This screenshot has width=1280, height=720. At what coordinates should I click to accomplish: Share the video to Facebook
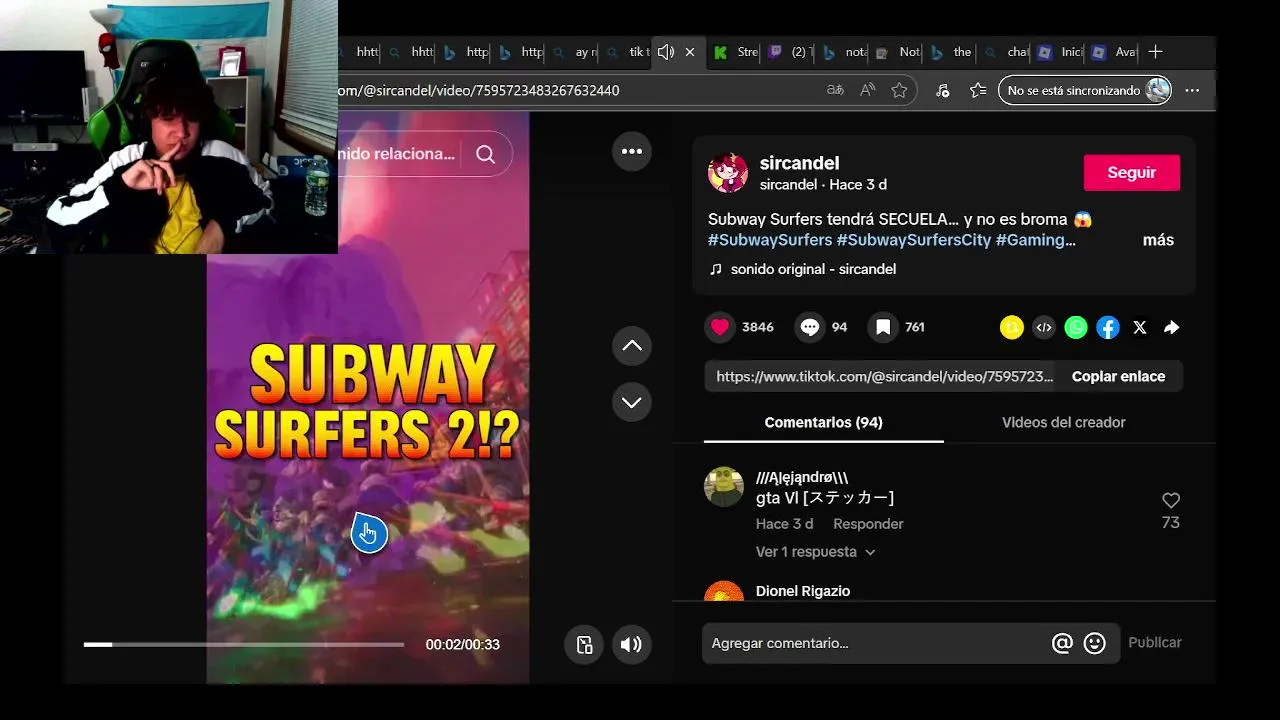[1108, 327]
